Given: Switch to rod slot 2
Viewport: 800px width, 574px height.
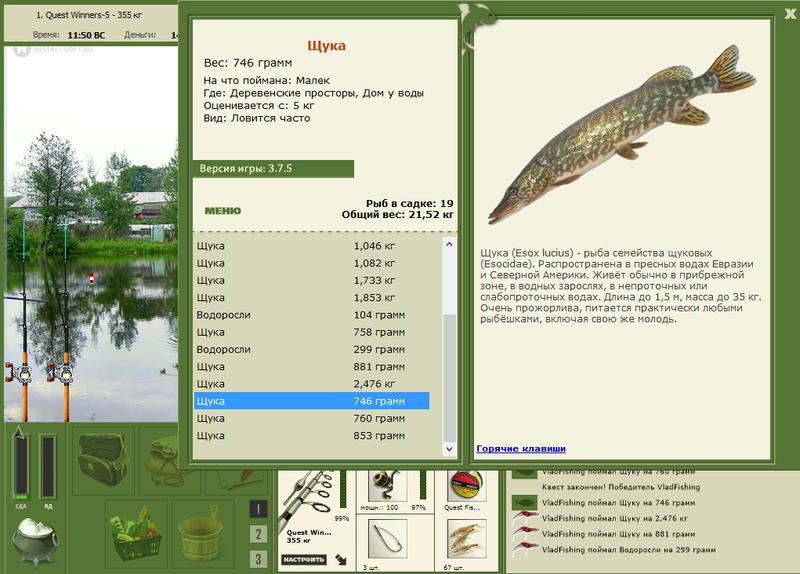Looking at the screenshot, I should click(x=258, y=534).
